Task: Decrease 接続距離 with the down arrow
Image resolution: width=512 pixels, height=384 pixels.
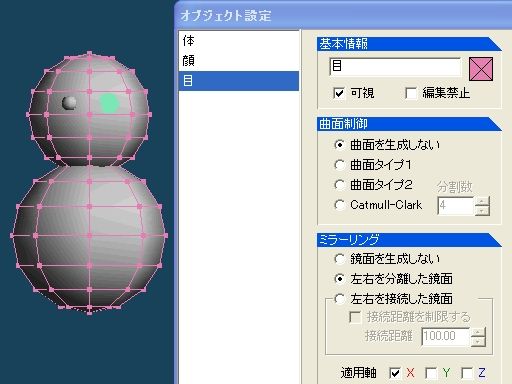Action: [478, 341]
